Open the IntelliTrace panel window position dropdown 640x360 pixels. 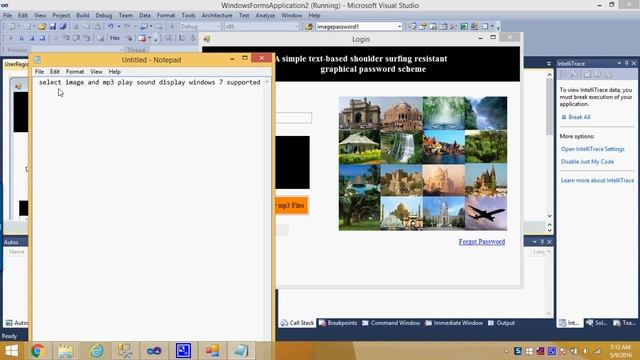click(x=619, y=63)
